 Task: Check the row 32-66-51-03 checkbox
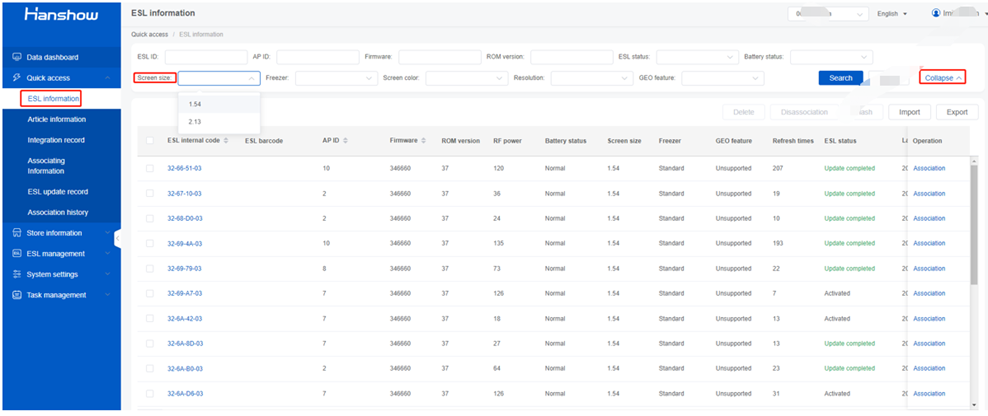150,168
